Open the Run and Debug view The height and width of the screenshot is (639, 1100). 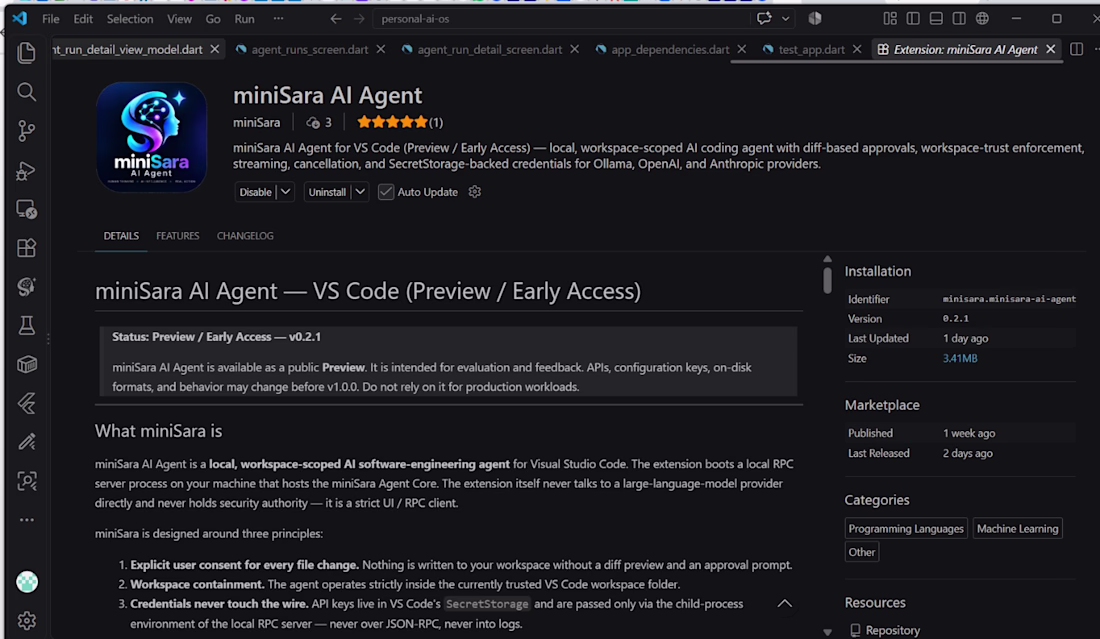coord(27,170)
